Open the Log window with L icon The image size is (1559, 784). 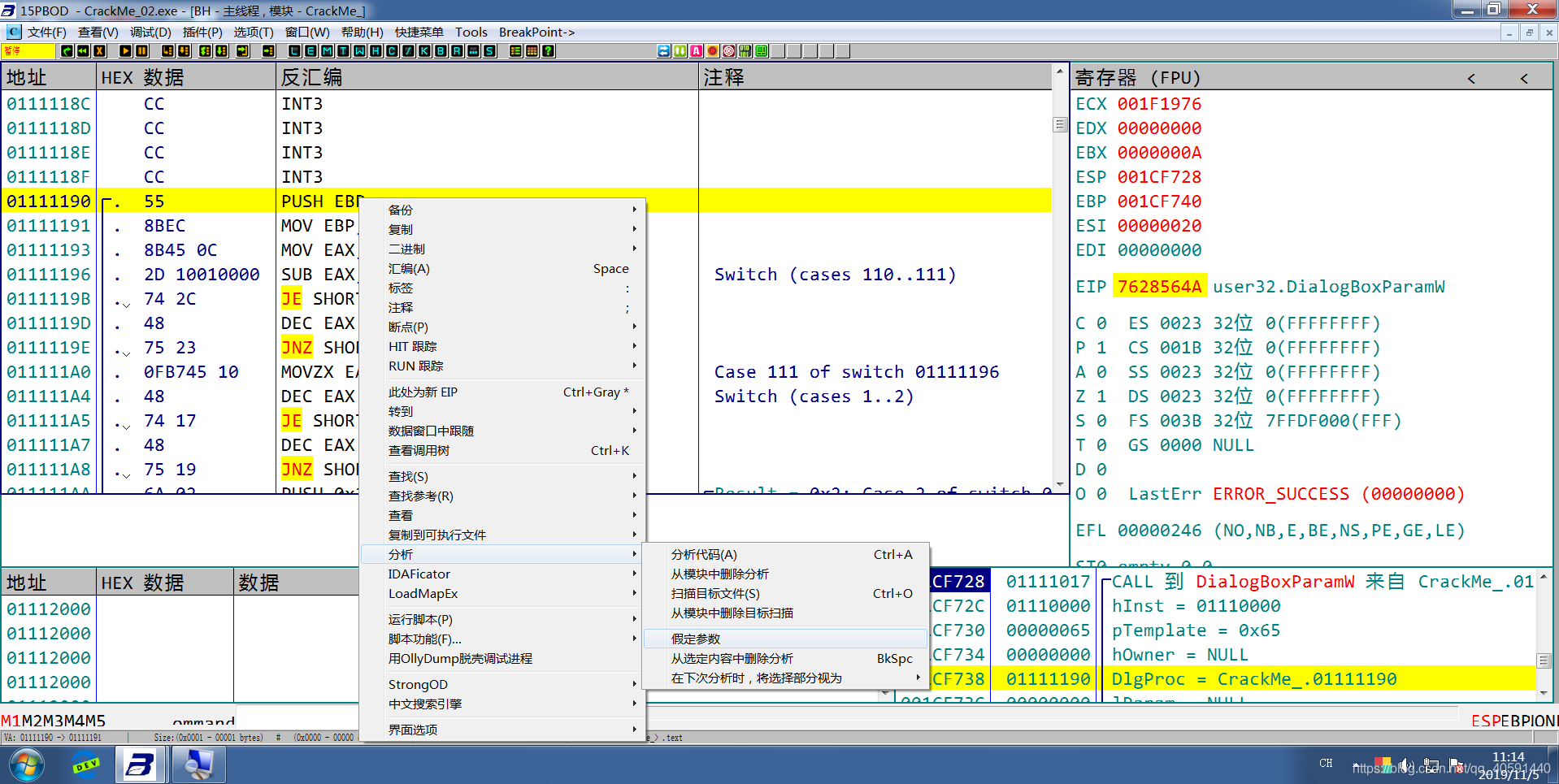coord(294,50)
